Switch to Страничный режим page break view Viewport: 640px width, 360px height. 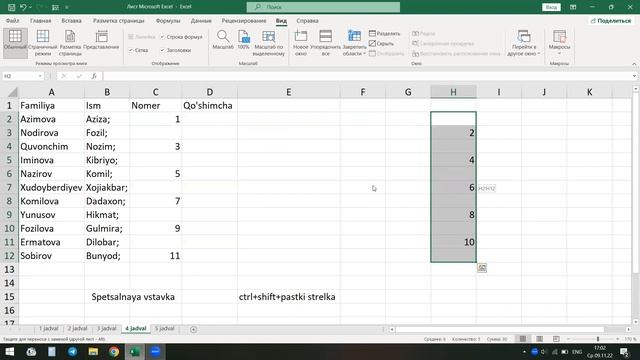pos(43,42)
